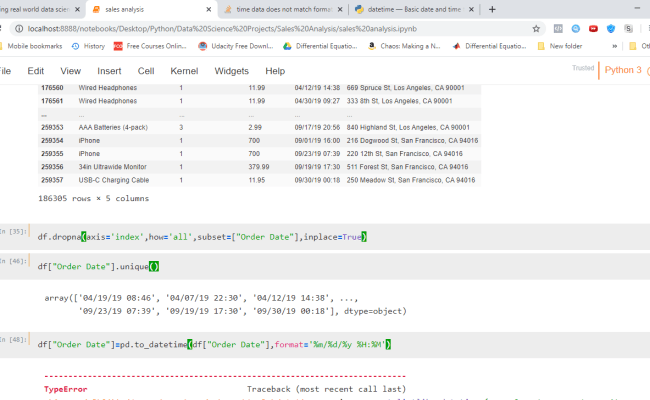This screenshot has width=650, height=400.
Task: Switch to time data does not match tab
Action: tap(283, 9)
